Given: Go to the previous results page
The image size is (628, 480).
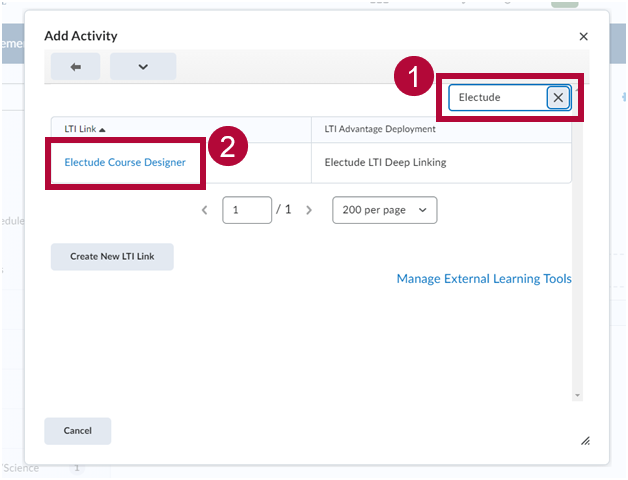Looking at the screenshot, I should click(x=205, y=211).
